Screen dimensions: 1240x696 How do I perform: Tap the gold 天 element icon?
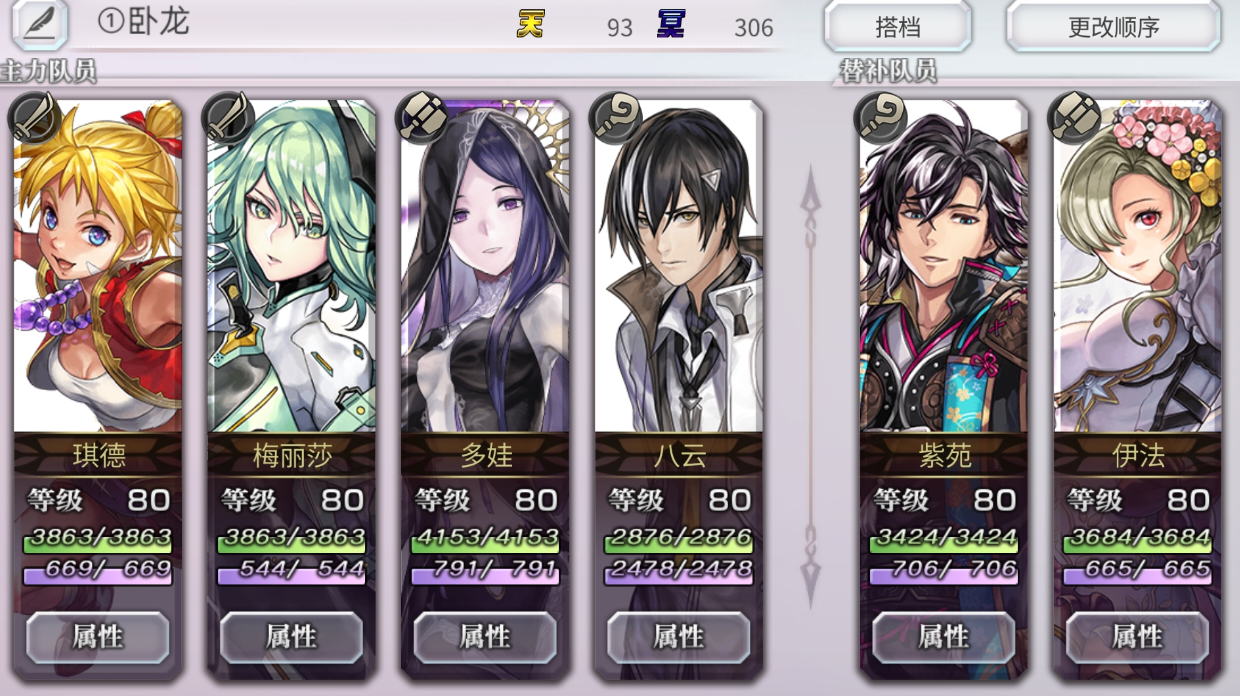(531, 25)
